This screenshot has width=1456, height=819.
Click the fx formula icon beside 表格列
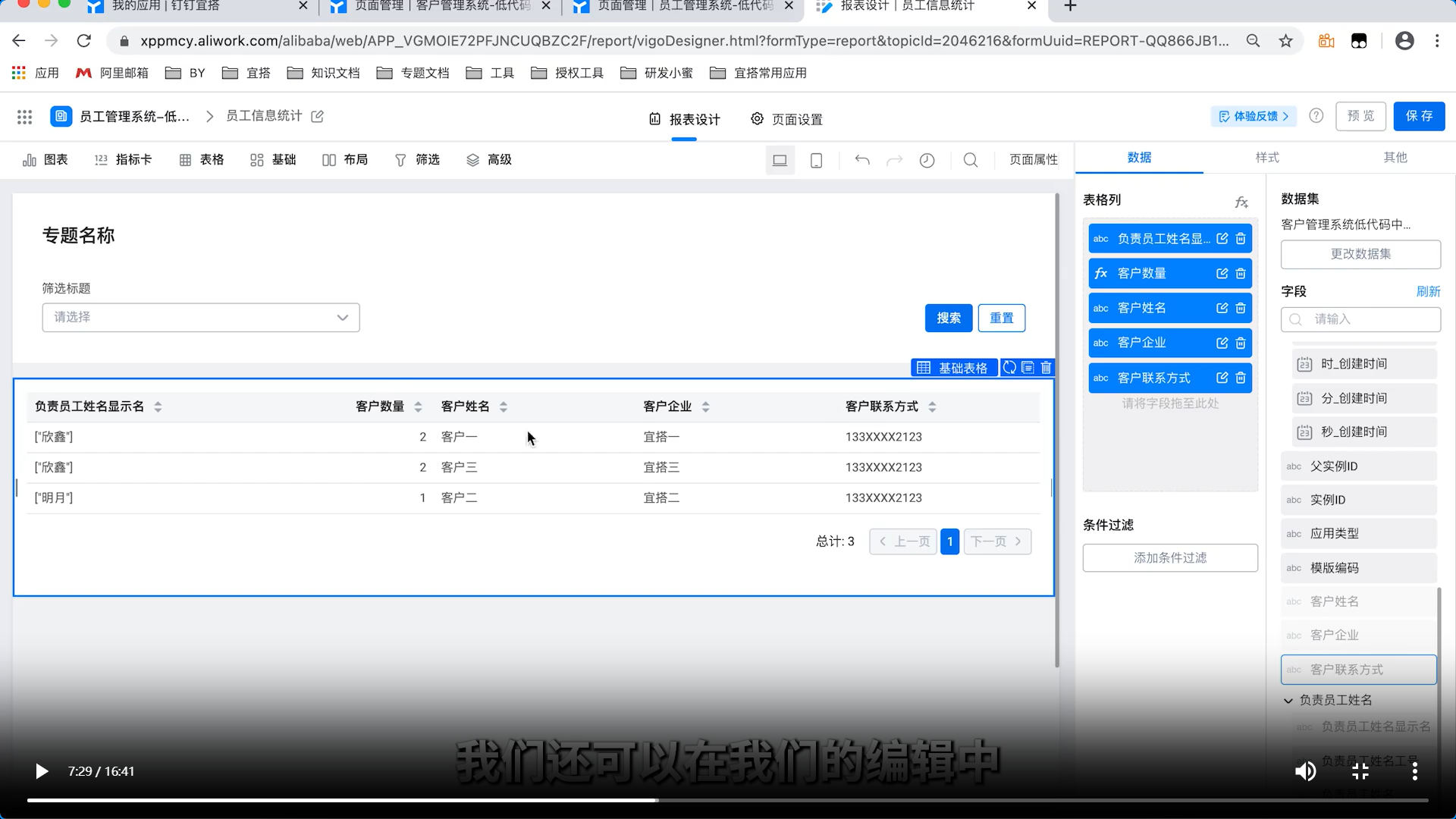[x=1241, y=202]
